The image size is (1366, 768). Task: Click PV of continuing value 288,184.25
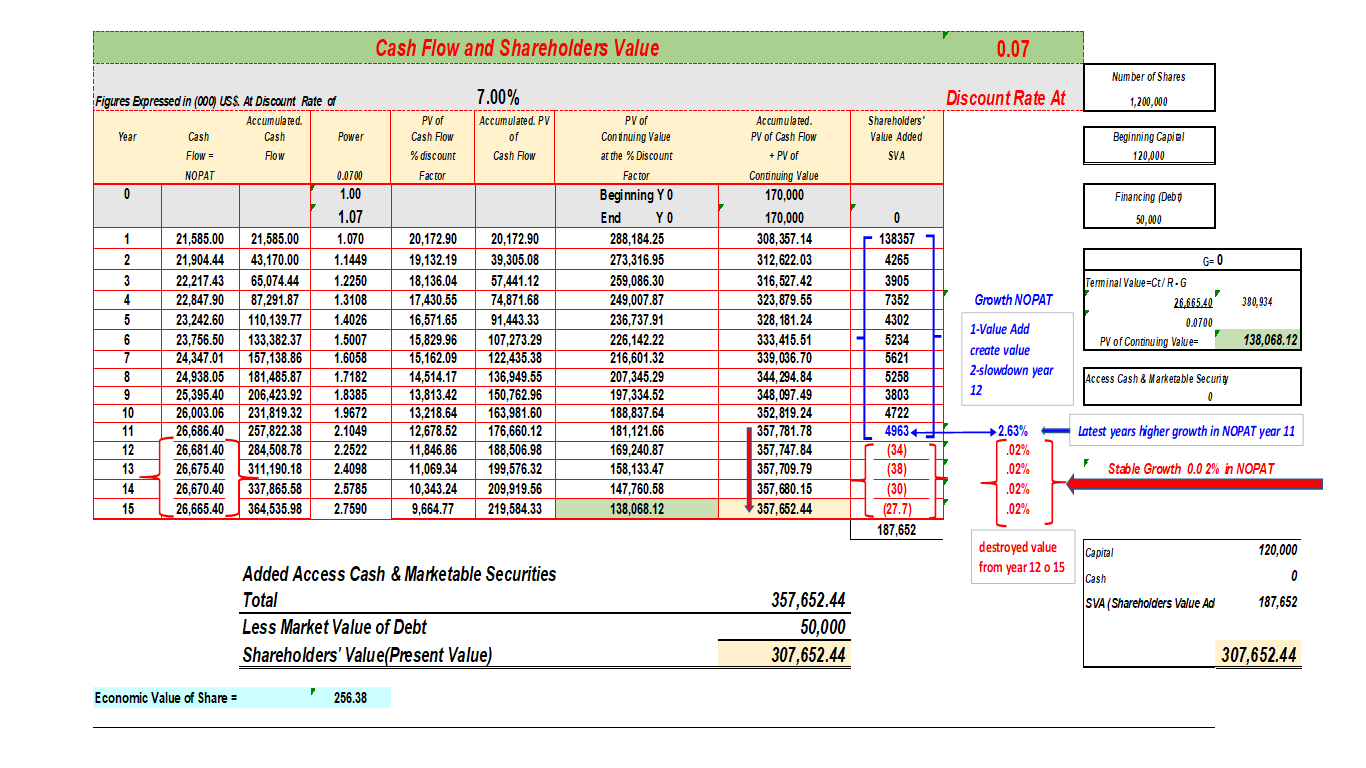[x=636, y=239]
